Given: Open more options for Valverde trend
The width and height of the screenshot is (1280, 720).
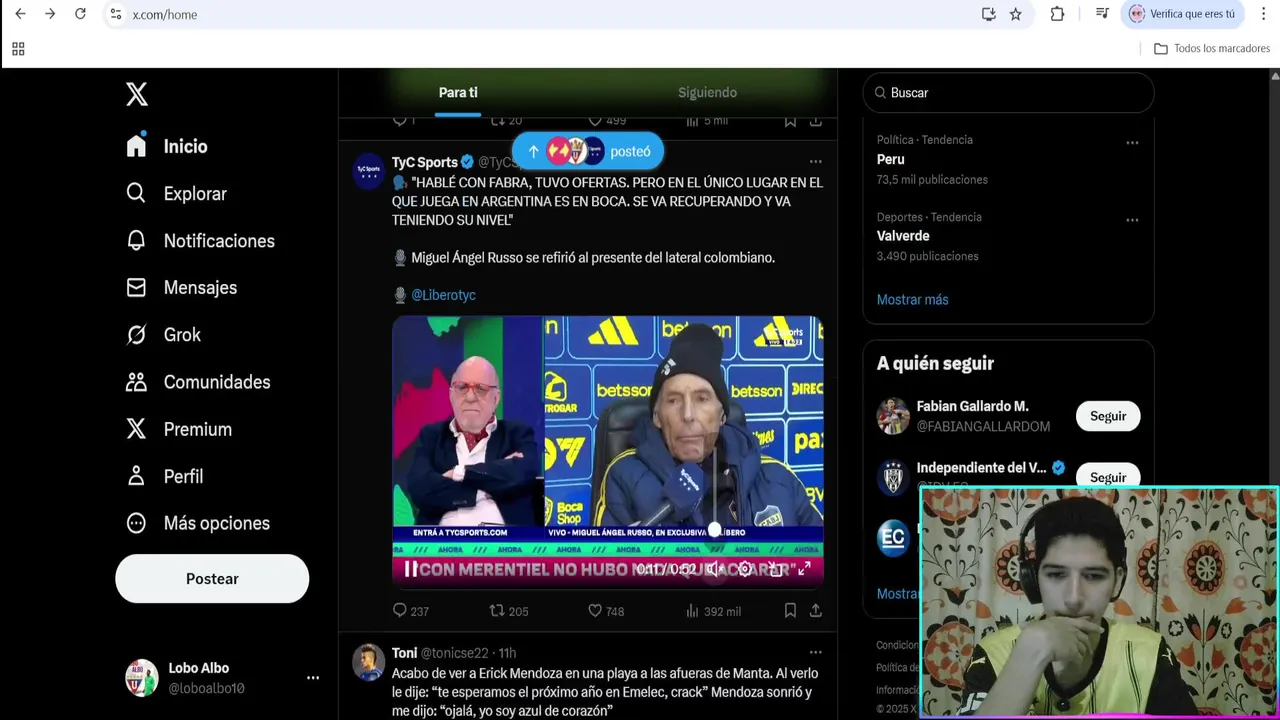Looking at the screenshot, I should pos(1132,220).
